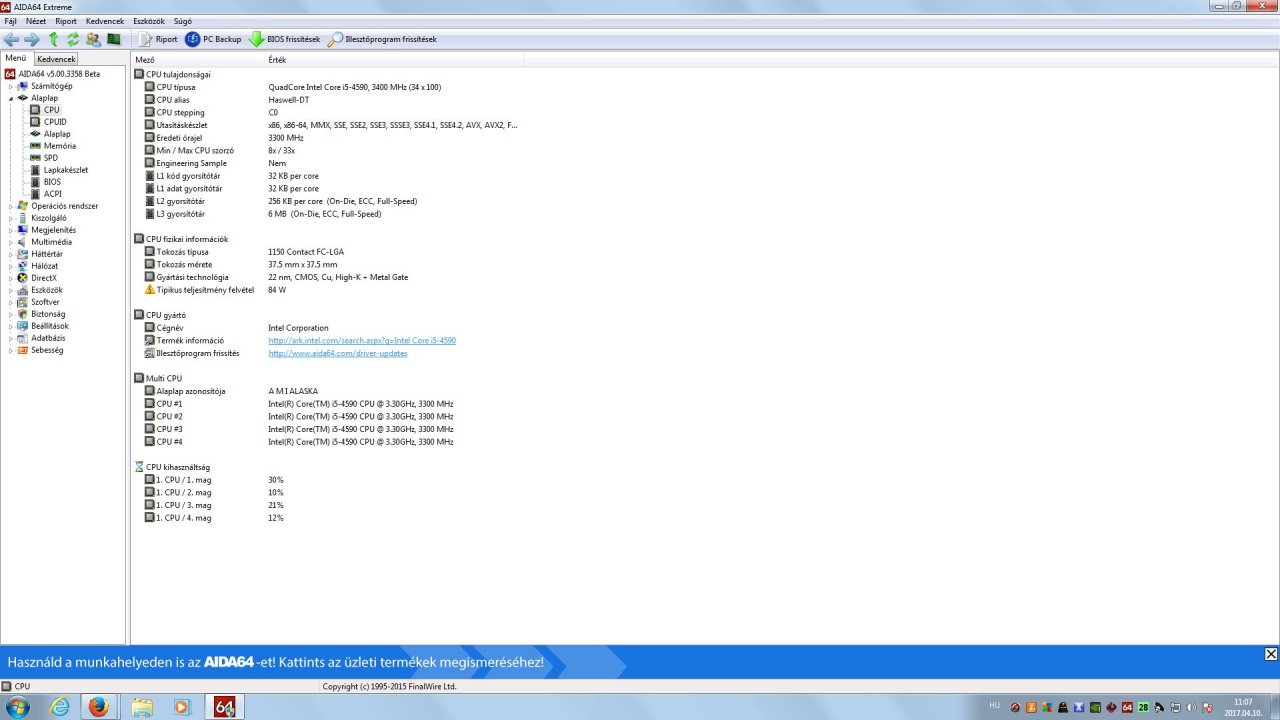Open the Súgó menu
Image resolution: width=1280 pixels, height=720 pixels.
click(183, 21)
